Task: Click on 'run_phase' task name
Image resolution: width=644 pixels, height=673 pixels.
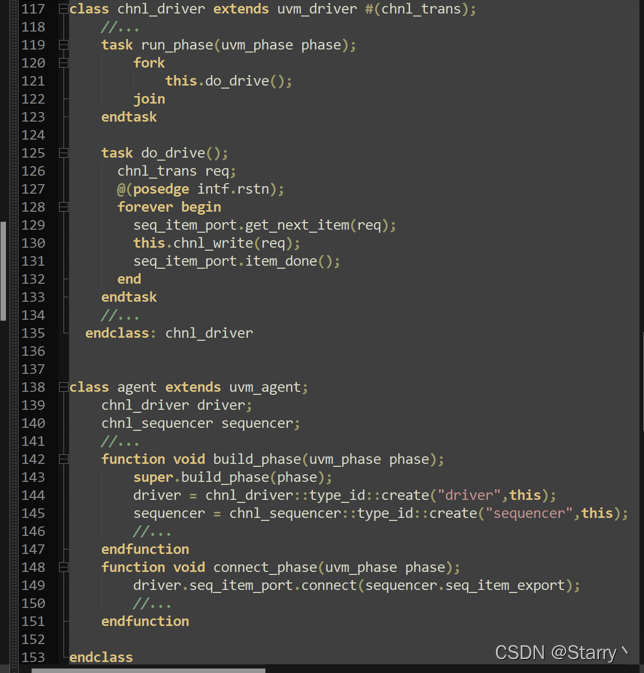Action: (177, 45)
